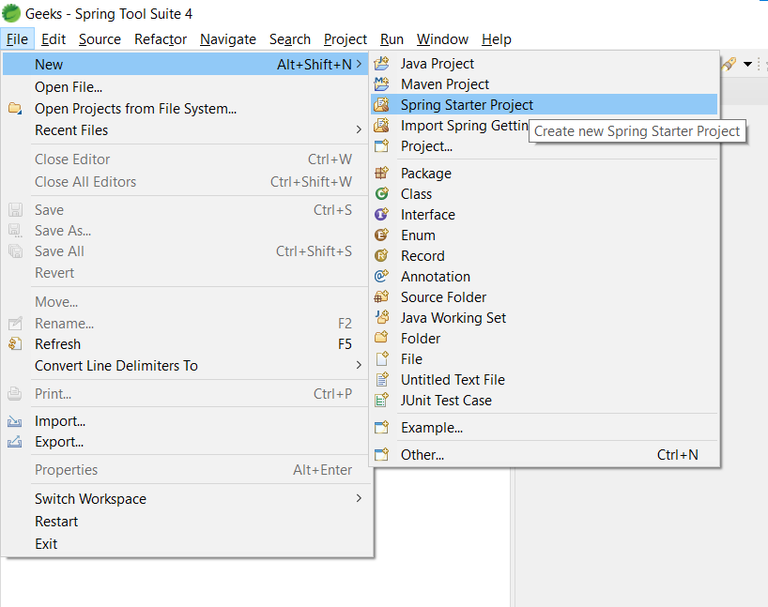Click the Interface icon in submenu

tap(381, 214)
